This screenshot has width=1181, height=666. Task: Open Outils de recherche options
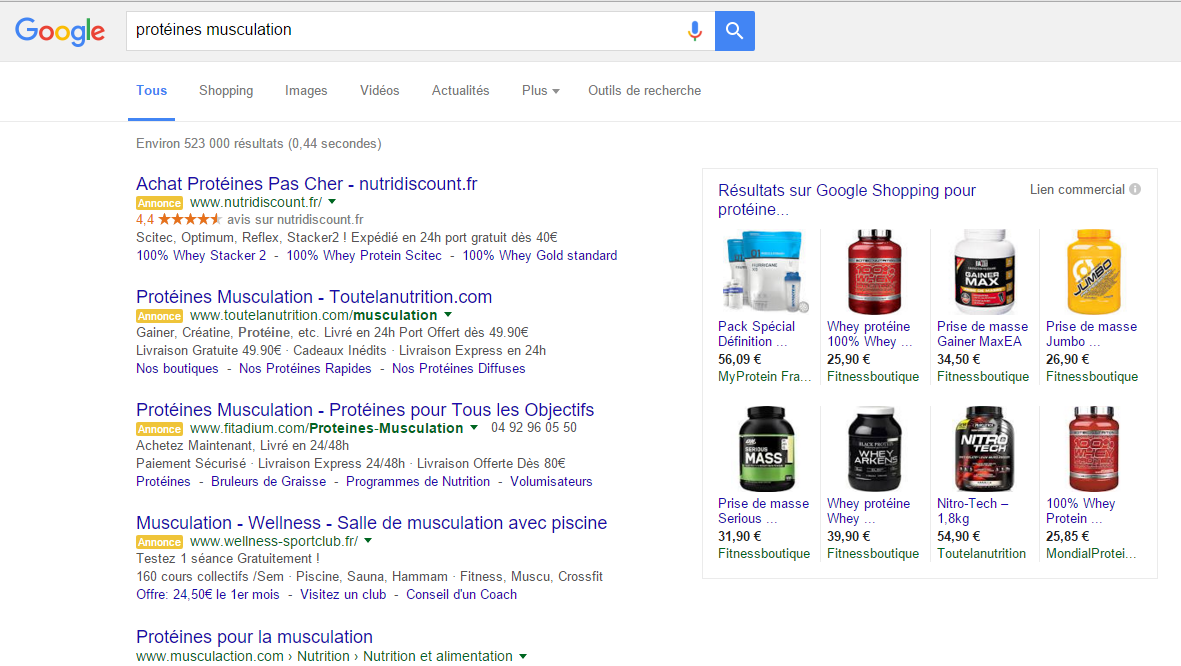[x=644, y=91]
